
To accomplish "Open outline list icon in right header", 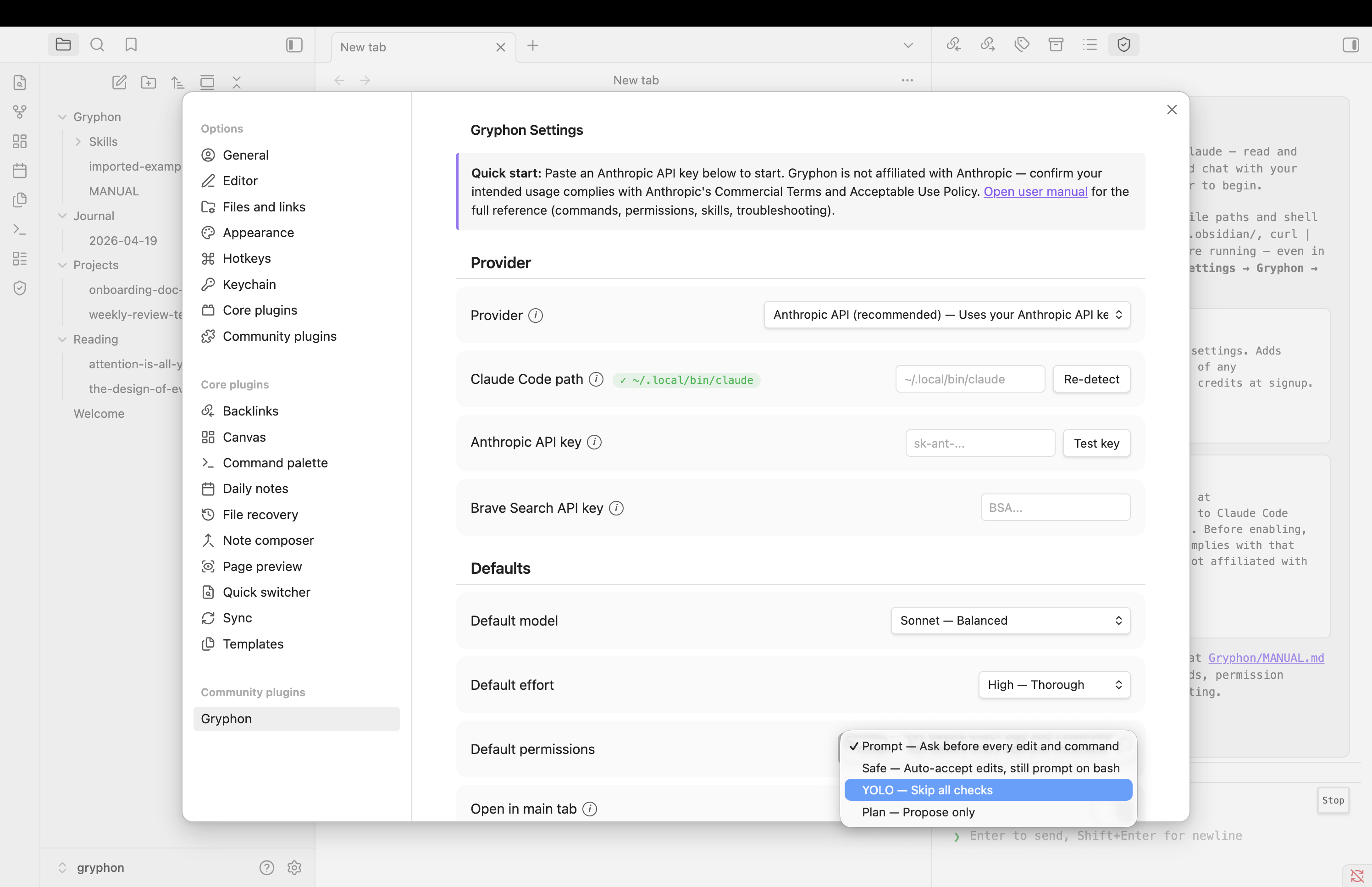I will pos(1090,45).
